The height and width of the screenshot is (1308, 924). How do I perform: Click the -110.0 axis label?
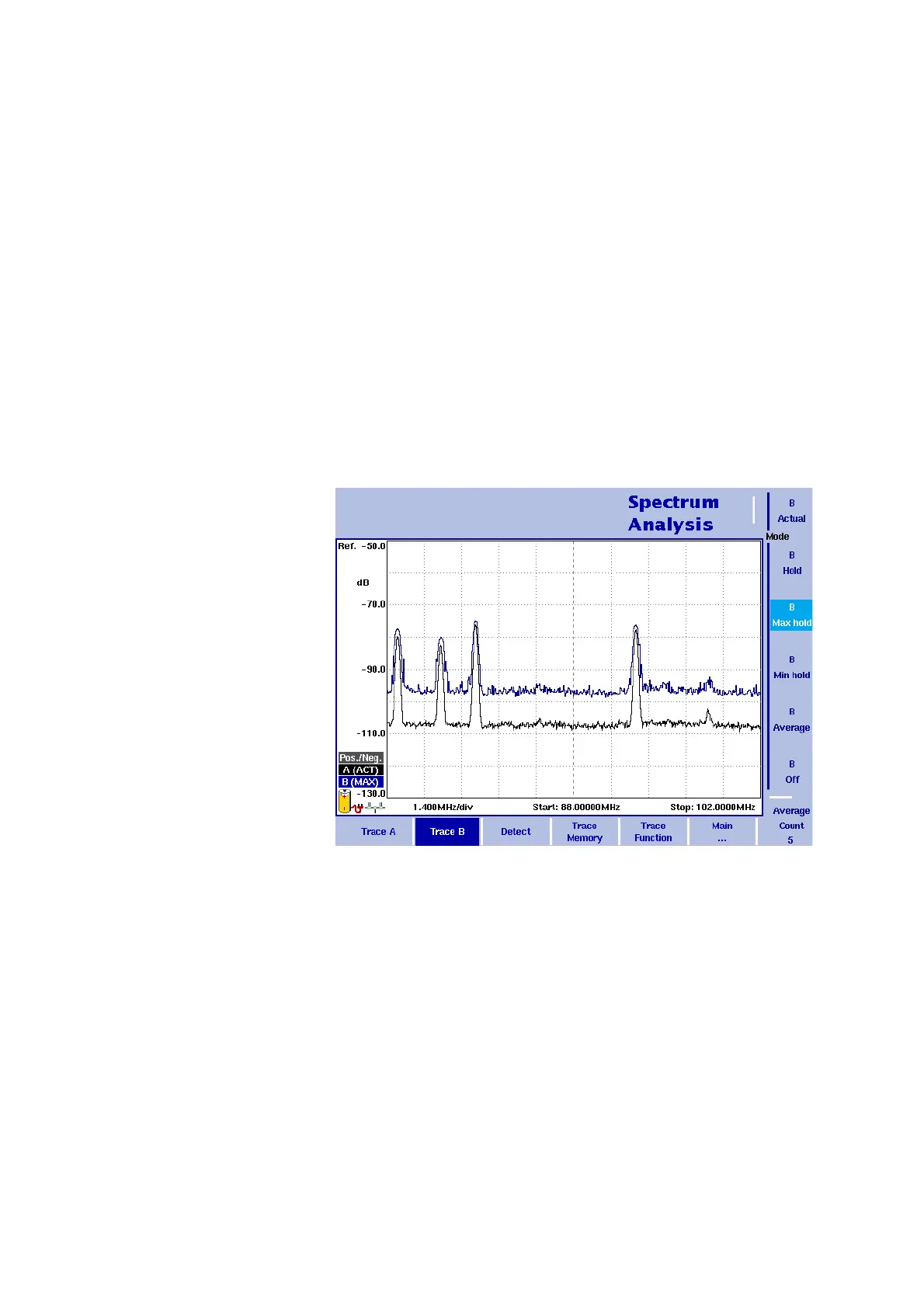tap(371, 733)
